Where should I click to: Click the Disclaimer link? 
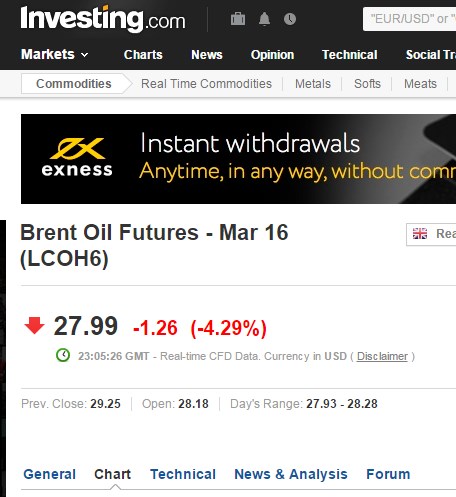382,356
